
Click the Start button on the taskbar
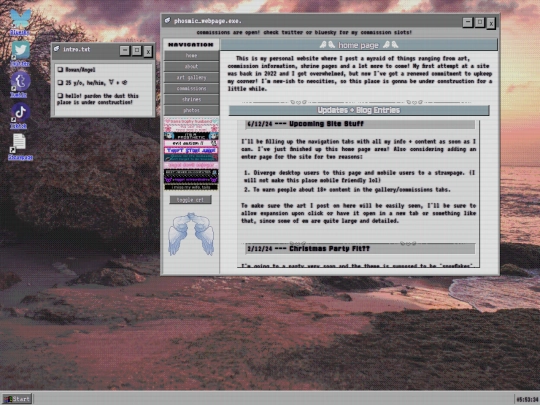tap(17, 399)
